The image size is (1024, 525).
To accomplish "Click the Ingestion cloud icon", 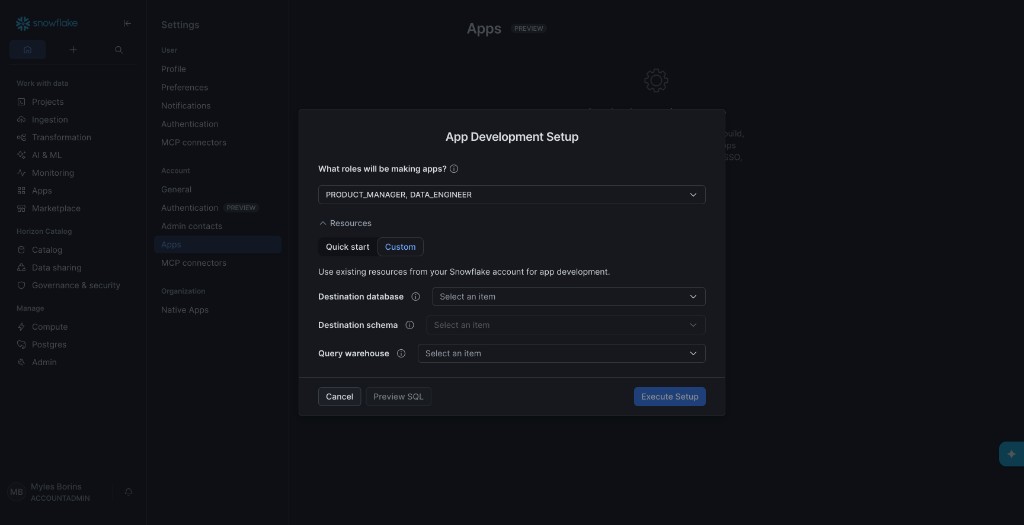I will point(22,119).
